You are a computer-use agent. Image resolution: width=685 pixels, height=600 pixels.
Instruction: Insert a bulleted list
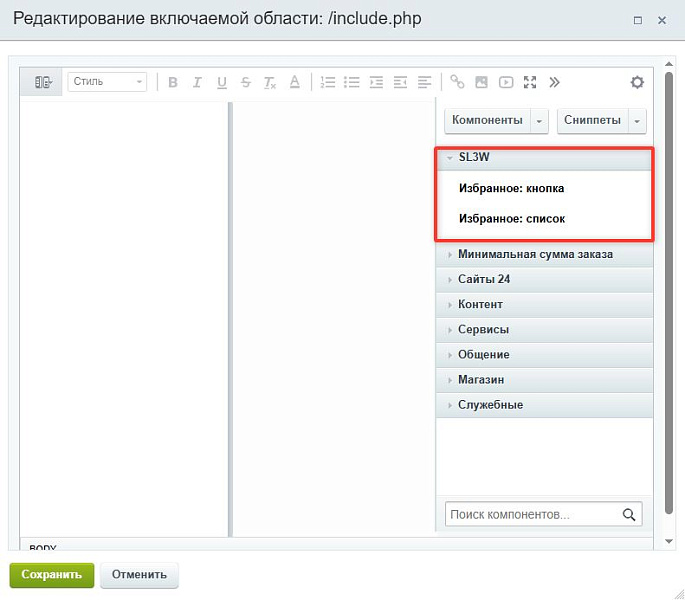(x=352, y=82)
